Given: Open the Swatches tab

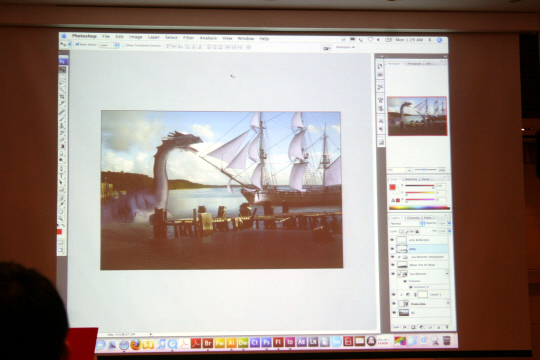Looking at the screenshot, I should coord(411,179).
